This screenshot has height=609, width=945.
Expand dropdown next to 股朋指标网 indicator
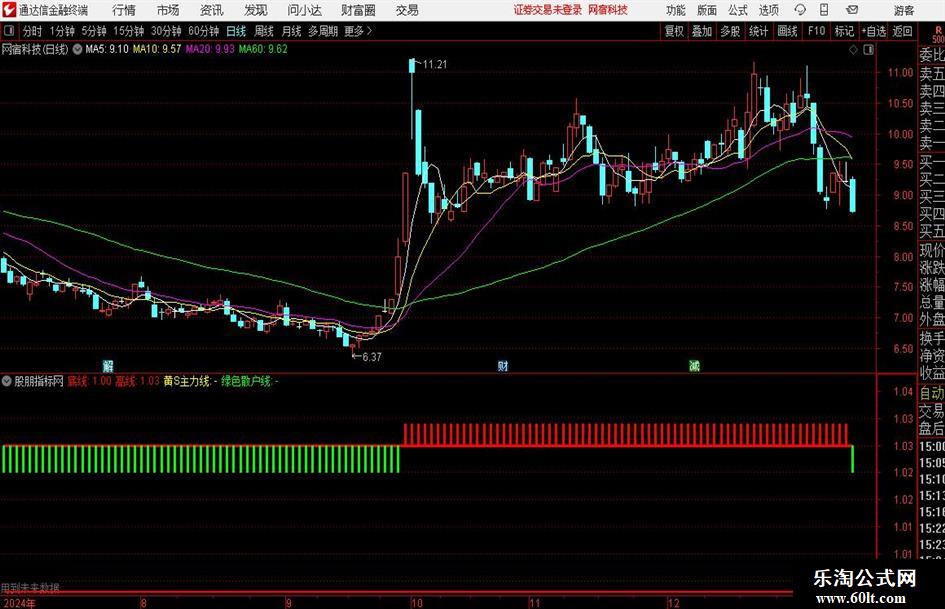click(x=7, y=381)
